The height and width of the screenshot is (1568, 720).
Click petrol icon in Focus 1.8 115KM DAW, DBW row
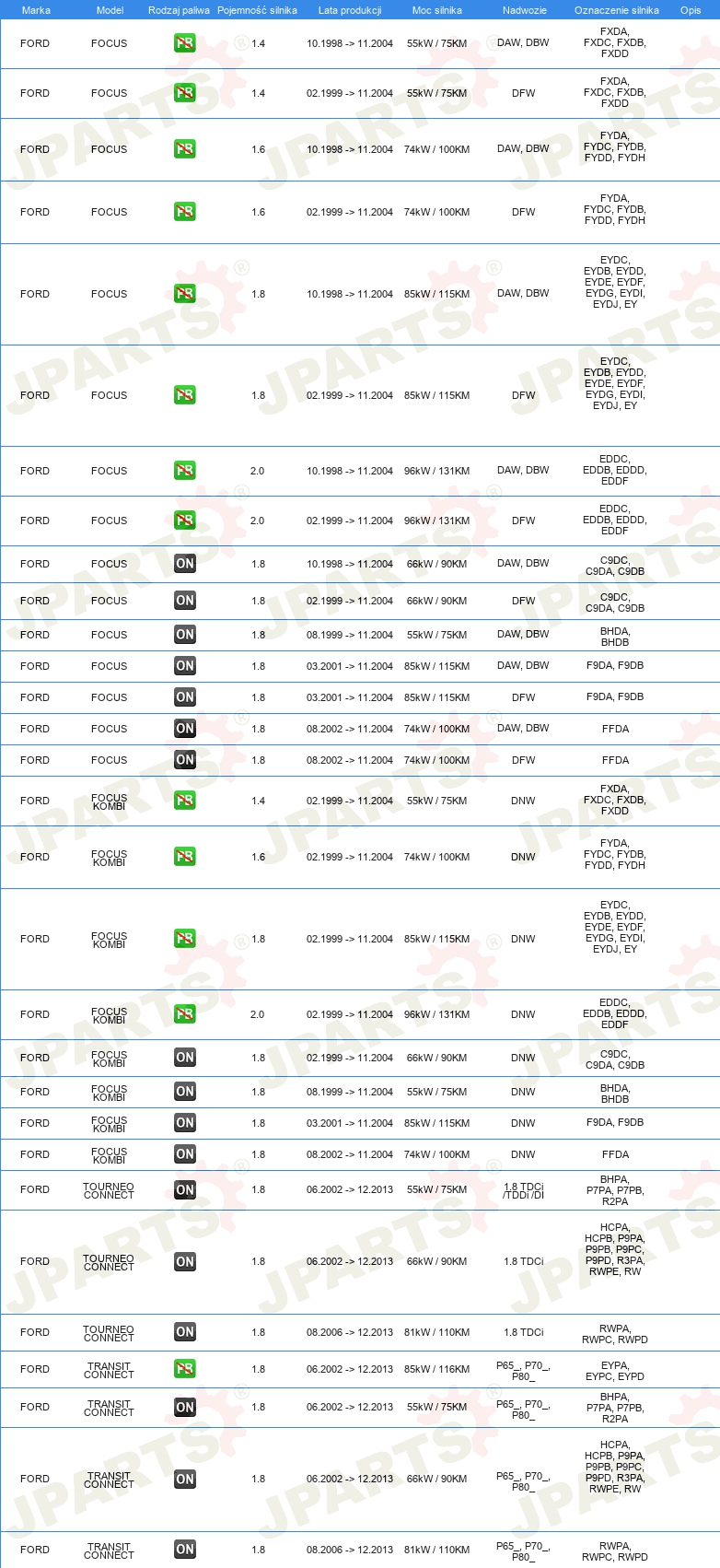[184, 294]
